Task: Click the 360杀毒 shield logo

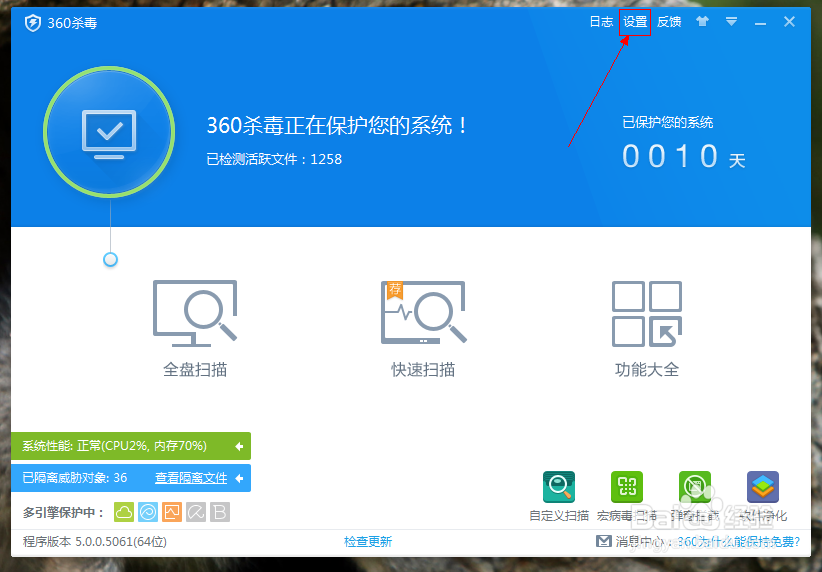Action: 33,23
